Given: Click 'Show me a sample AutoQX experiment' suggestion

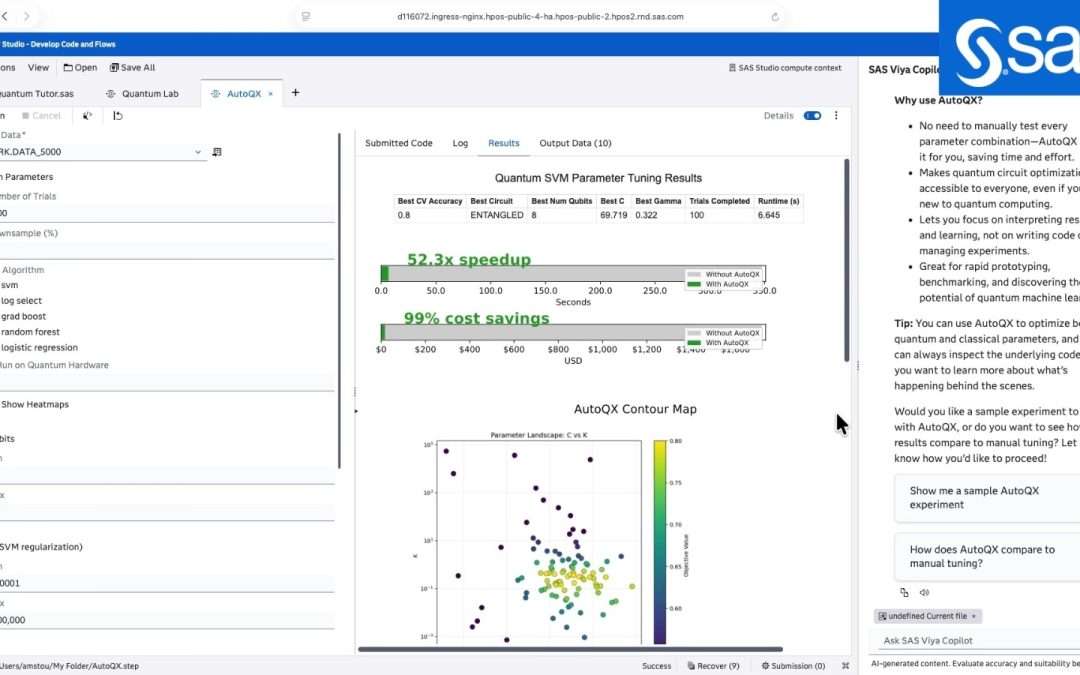Looking at the screenshot, I should click(987, 497).
